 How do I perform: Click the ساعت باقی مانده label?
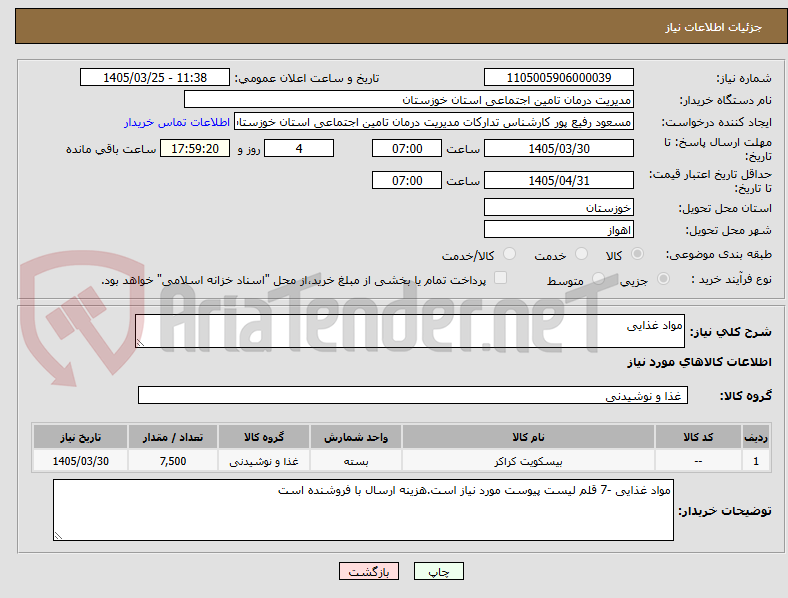click(x=111, y=149)
